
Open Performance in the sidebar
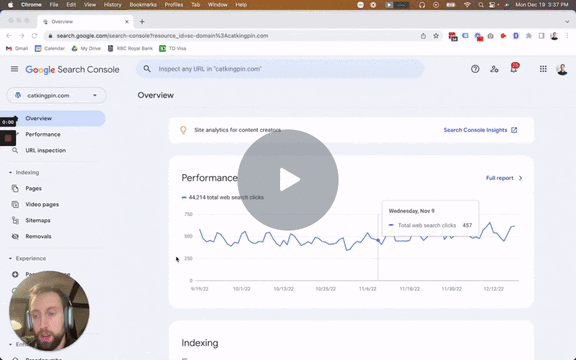(43, 134)
